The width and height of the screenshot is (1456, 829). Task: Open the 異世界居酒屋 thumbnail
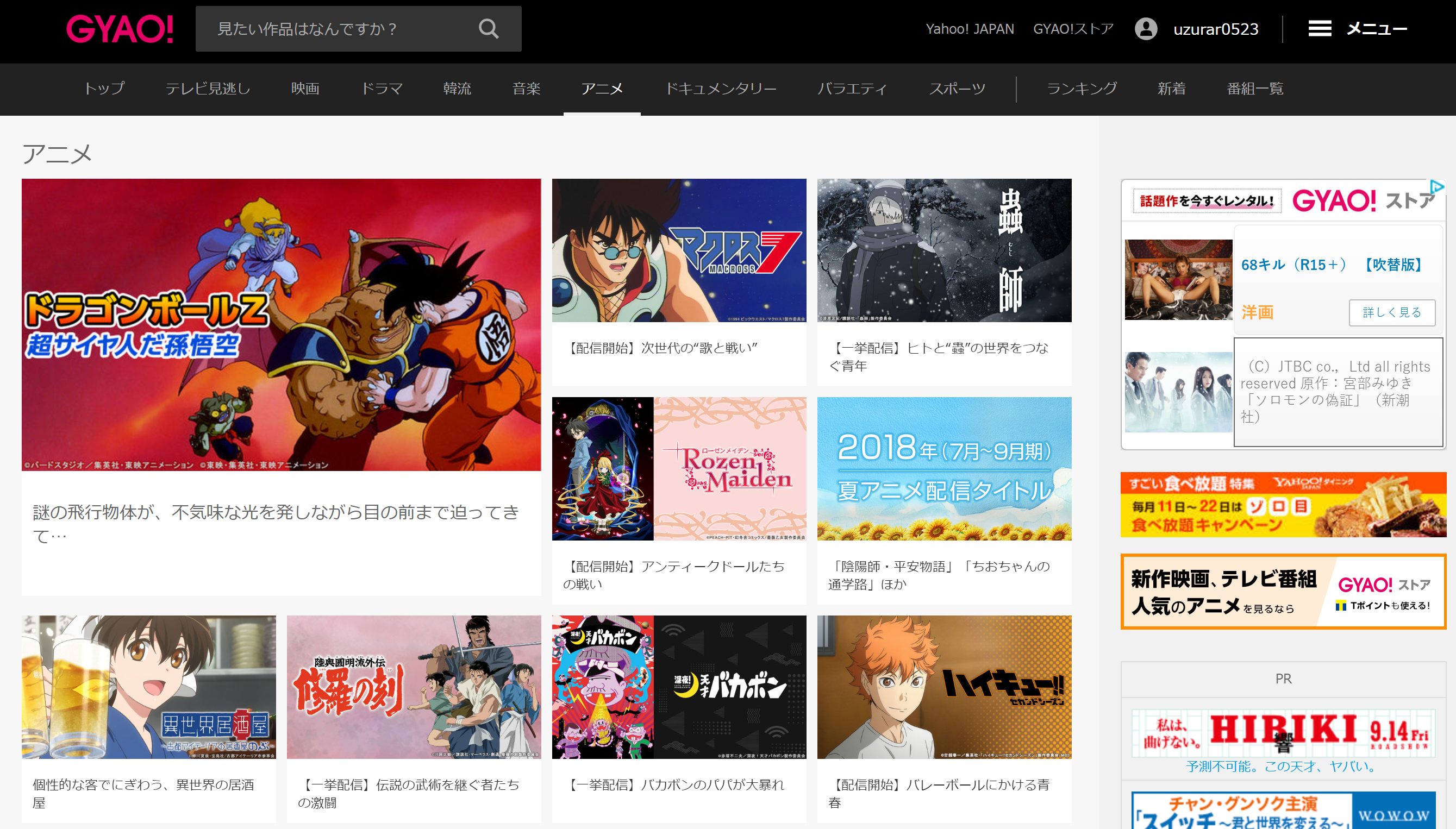[x=149, y=687]
